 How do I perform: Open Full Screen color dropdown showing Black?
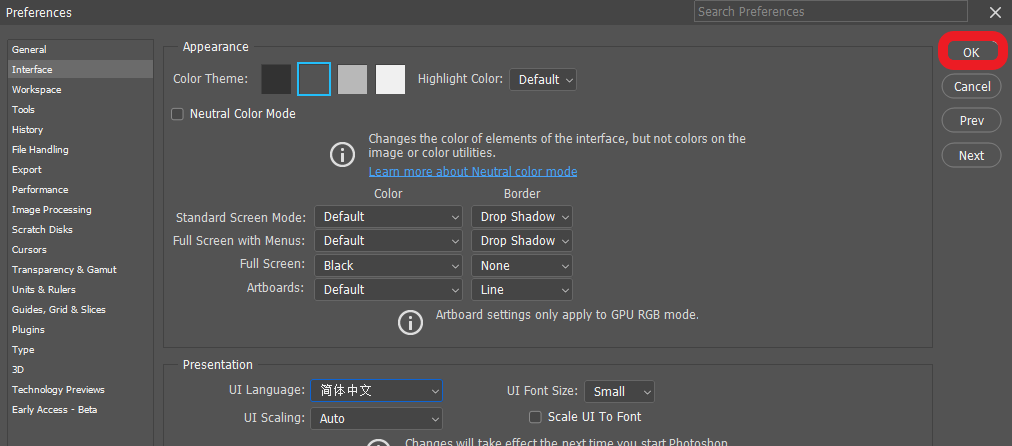[x=389, y=265]
